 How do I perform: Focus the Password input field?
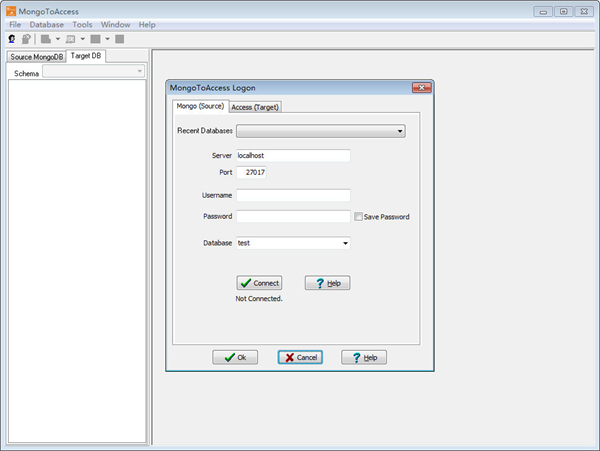click(293, 216)
